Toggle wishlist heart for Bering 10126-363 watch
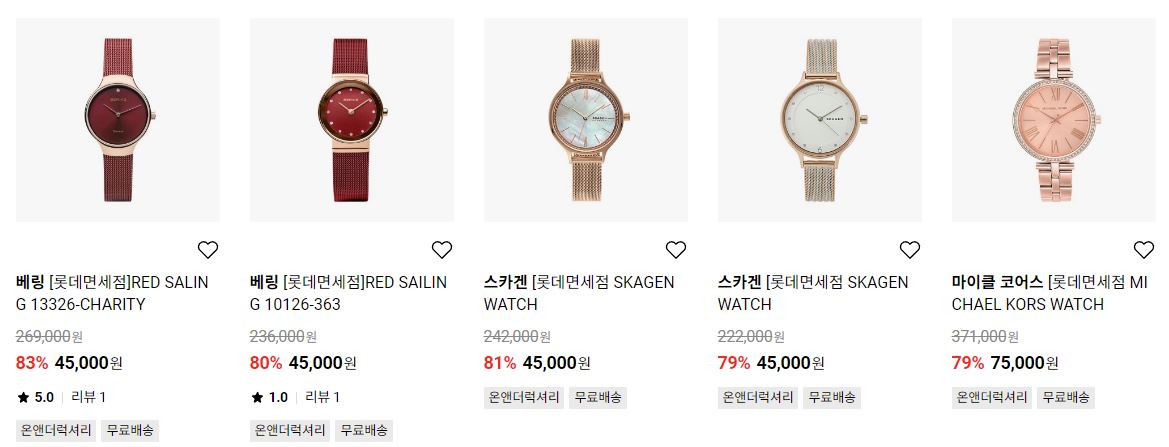1169x447 pixels. coord(442,250)
